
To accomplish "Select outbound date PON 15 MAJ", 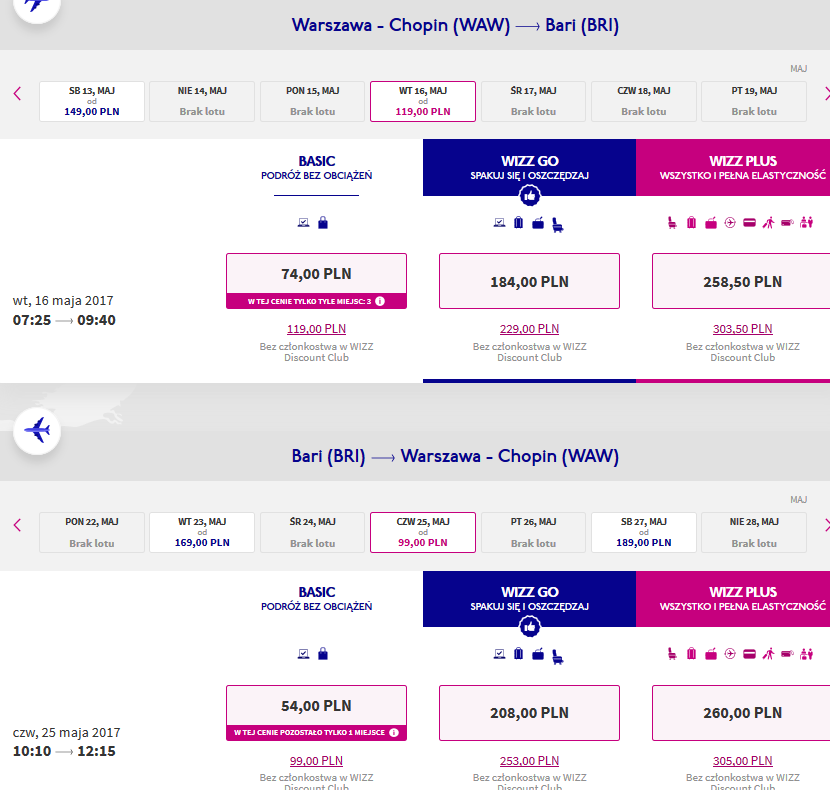I will (x=312, y=101).
